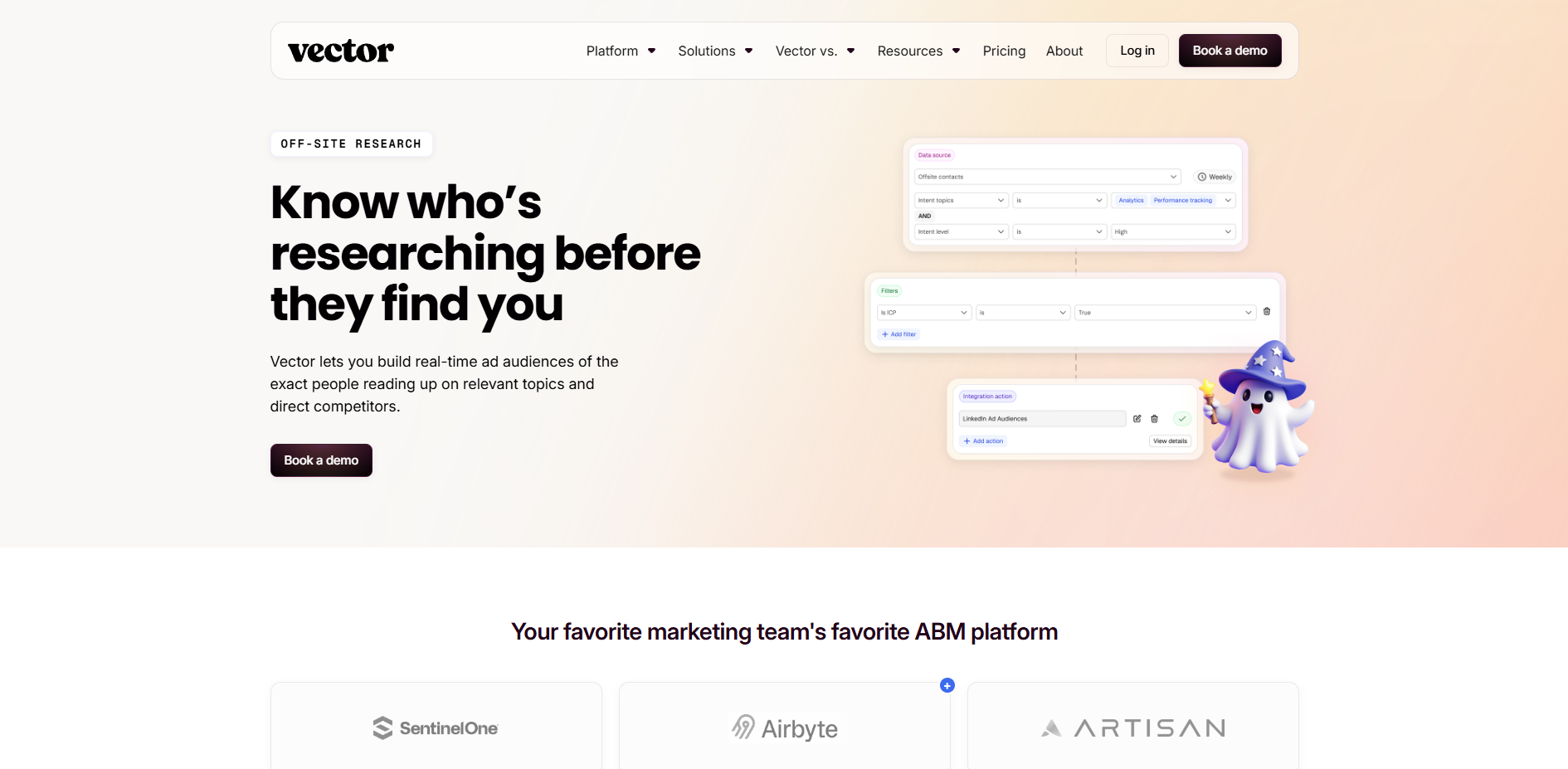Click the Weekly clock schedule chip
Image resolution: width=1568 pixels, height=769 pixels.
pyautogui.click(x=1215, y=177)
